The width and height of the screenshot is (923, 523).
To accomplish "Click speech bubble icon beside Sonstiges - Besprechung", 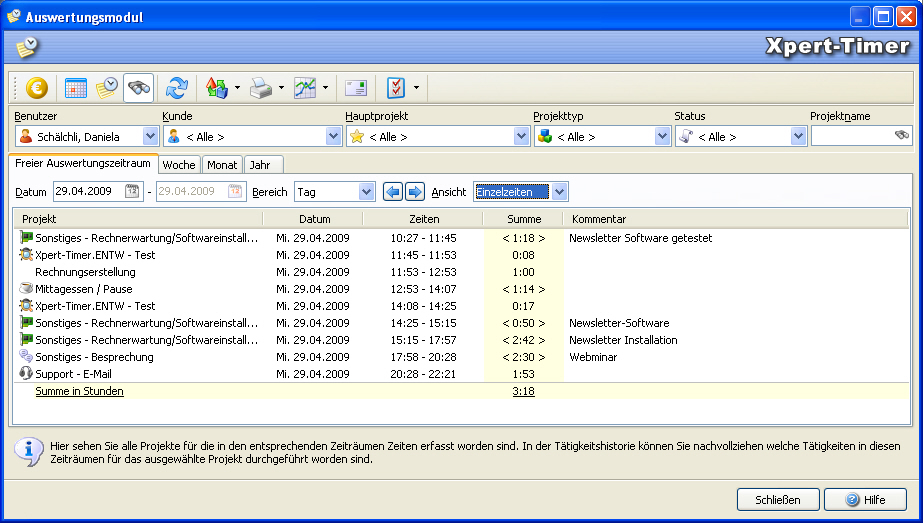I will click(26, 356).
